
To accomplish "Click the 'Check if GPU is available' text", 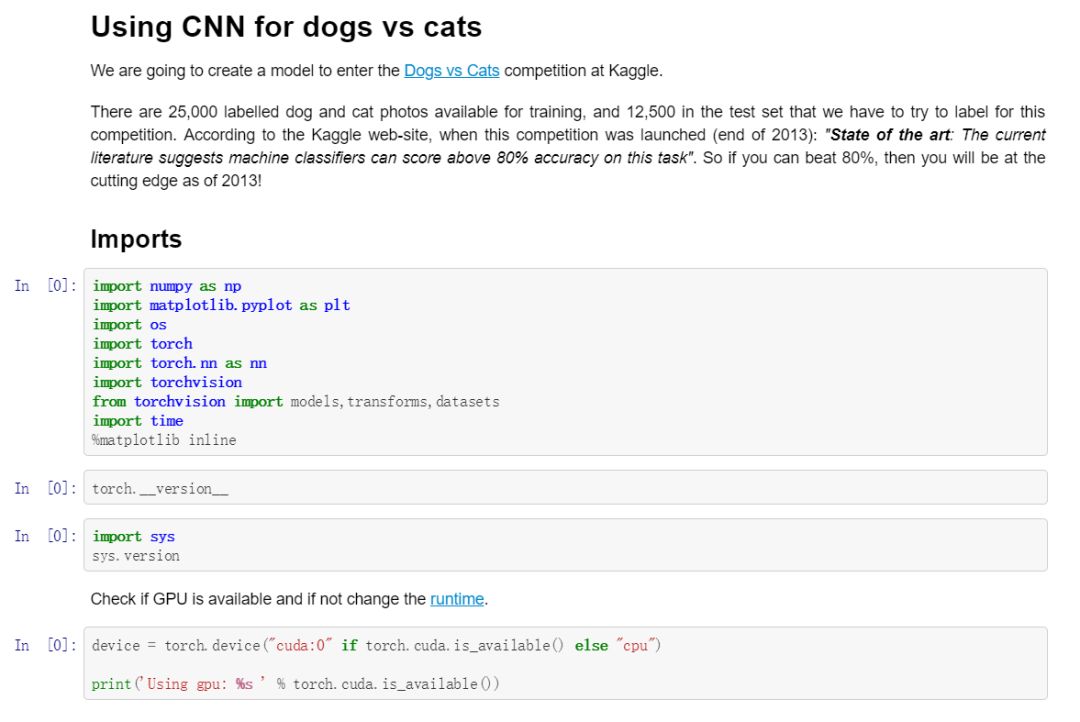I will pyautogui.click(x=258, y=599).
